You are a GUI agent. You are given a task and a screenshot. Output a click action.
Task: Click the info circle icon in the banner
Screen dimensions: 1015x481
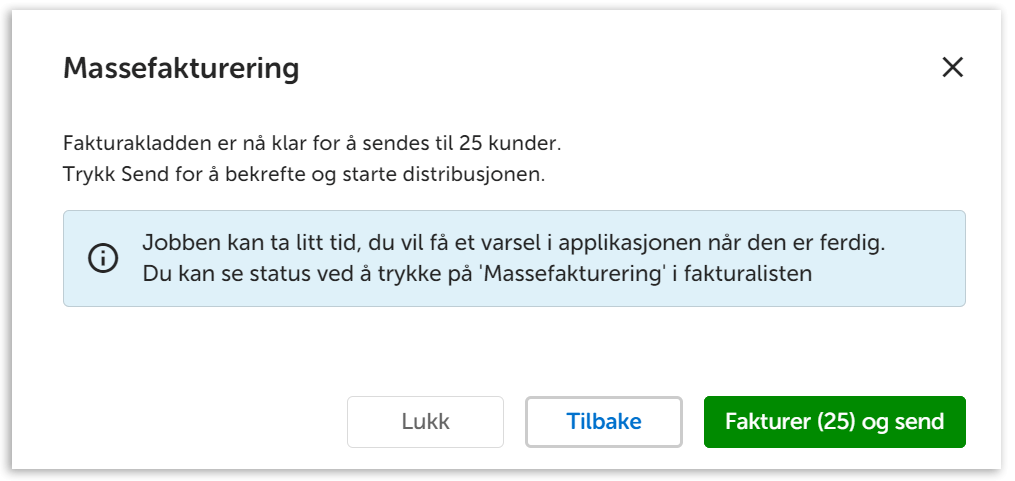pos(103,258)
